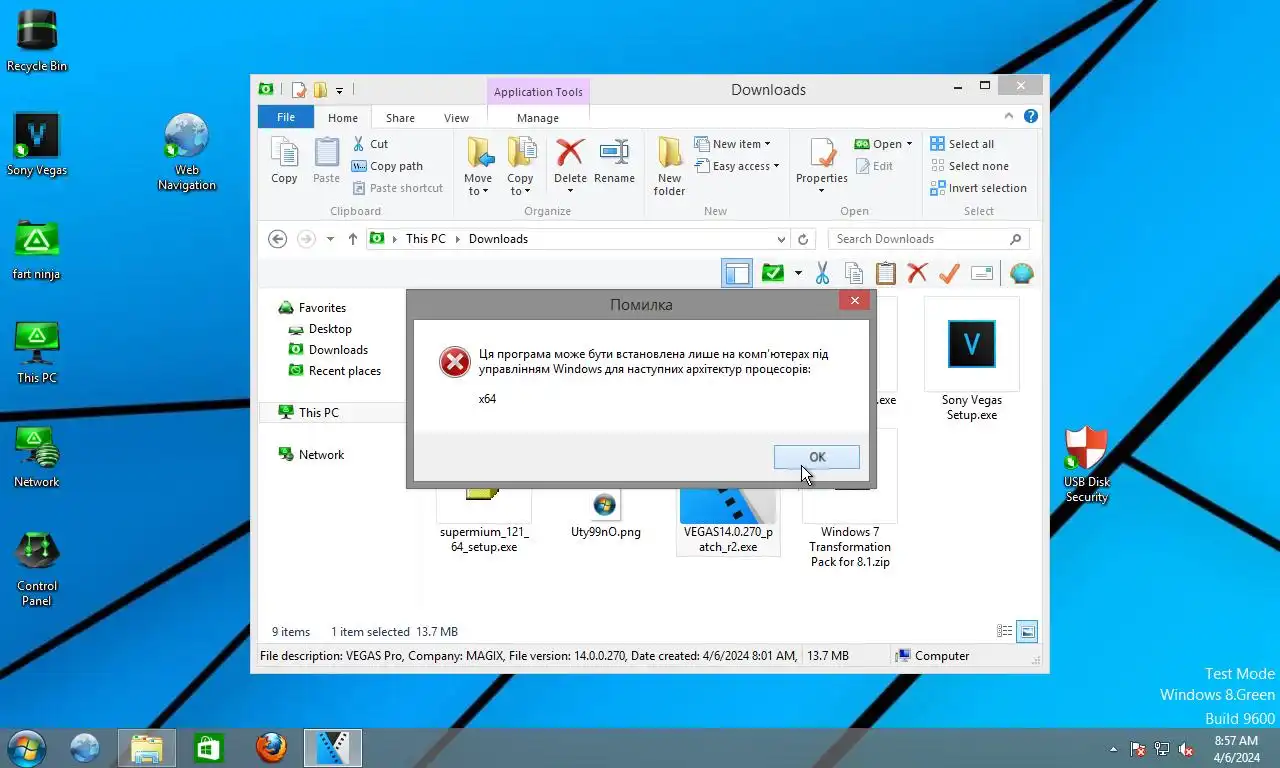Click Invert selection in the ribbon
This screenshot has width=1280, height=768.
[978, 188]
